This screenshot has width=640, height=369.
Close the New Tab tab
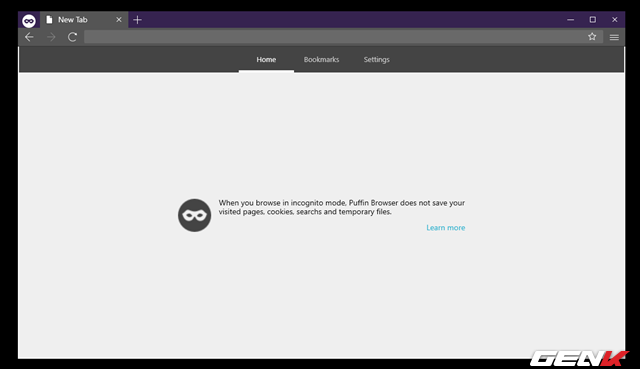pos(119,20)
